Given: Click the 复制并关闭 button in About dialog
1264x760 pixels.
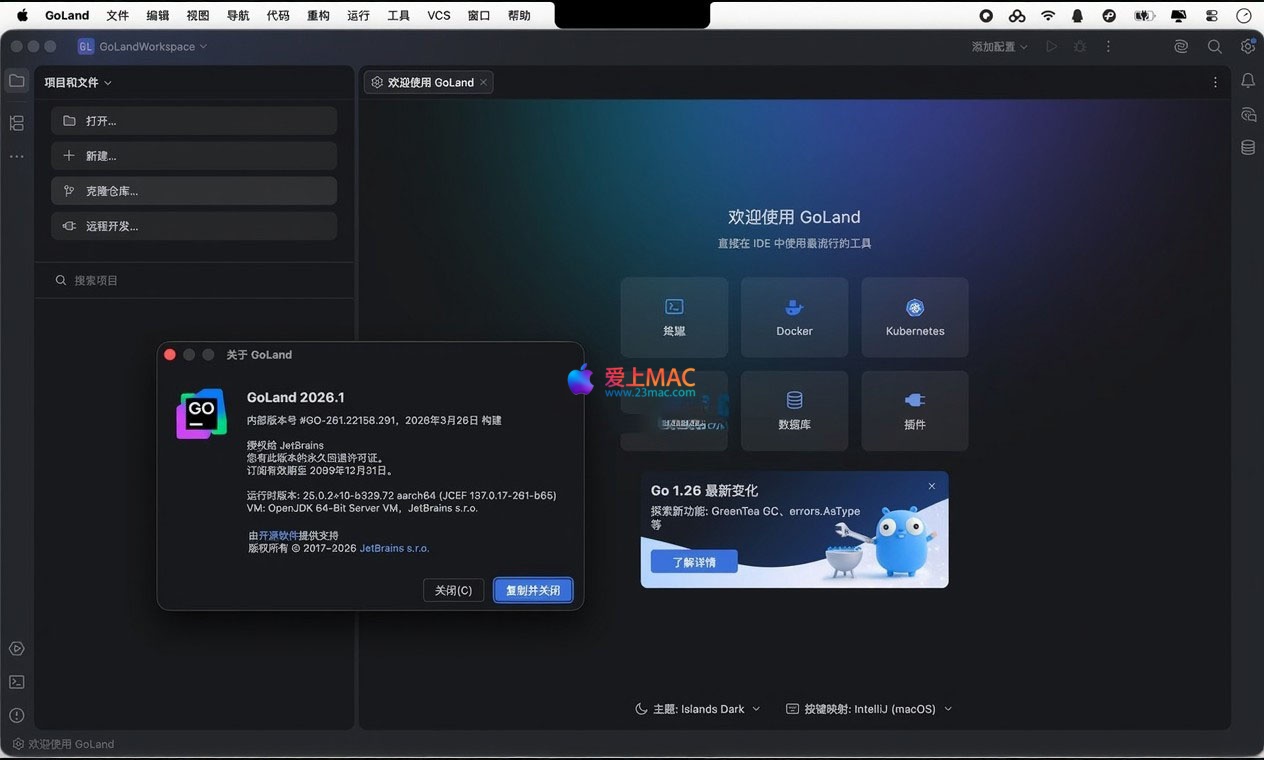Looking at the screenshot, I should (x=533, y=590).
